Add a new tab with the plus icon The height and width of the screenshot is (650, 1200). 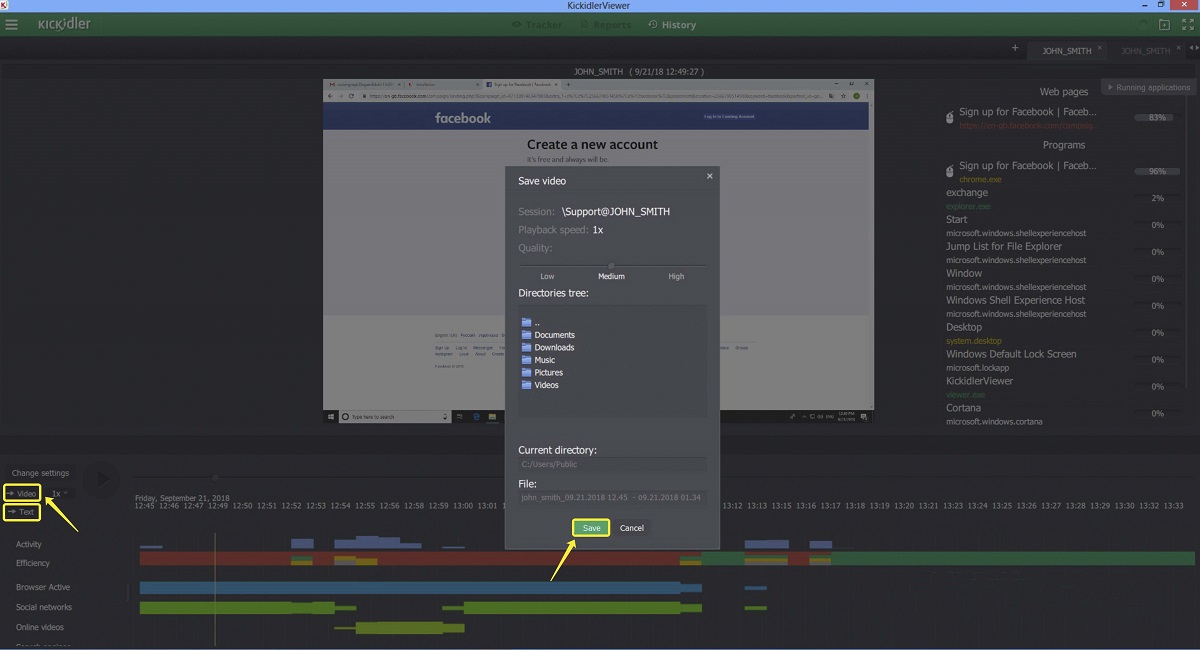(1015, 48)
